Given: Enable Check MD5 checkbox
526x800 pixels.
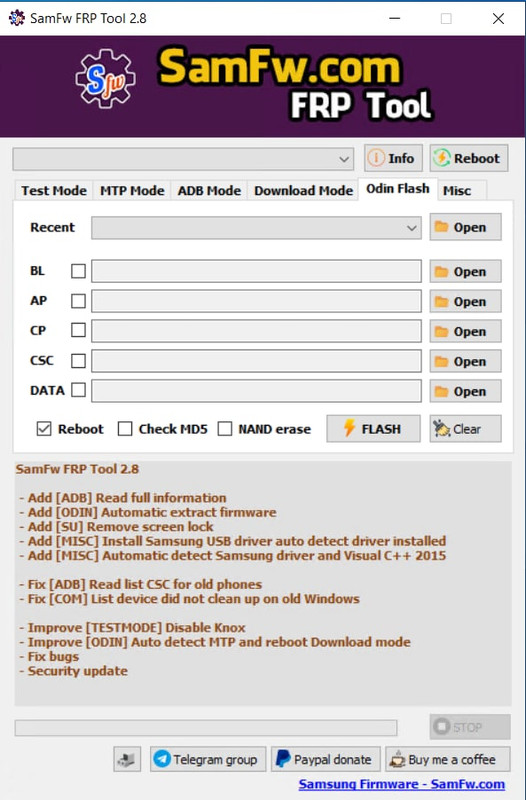Looking at the screenshot, I should [x=125, y=429].
